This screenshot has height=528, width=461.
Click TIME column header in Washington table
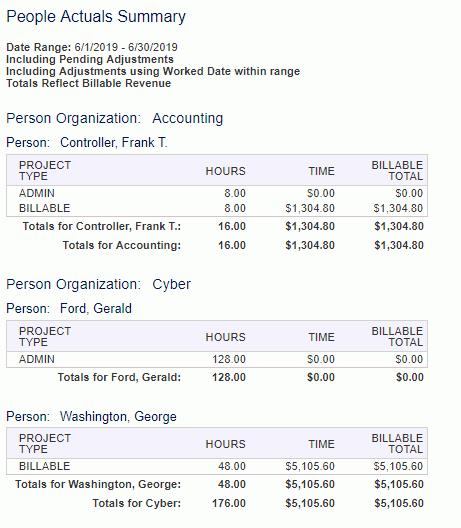pos(322,444)
